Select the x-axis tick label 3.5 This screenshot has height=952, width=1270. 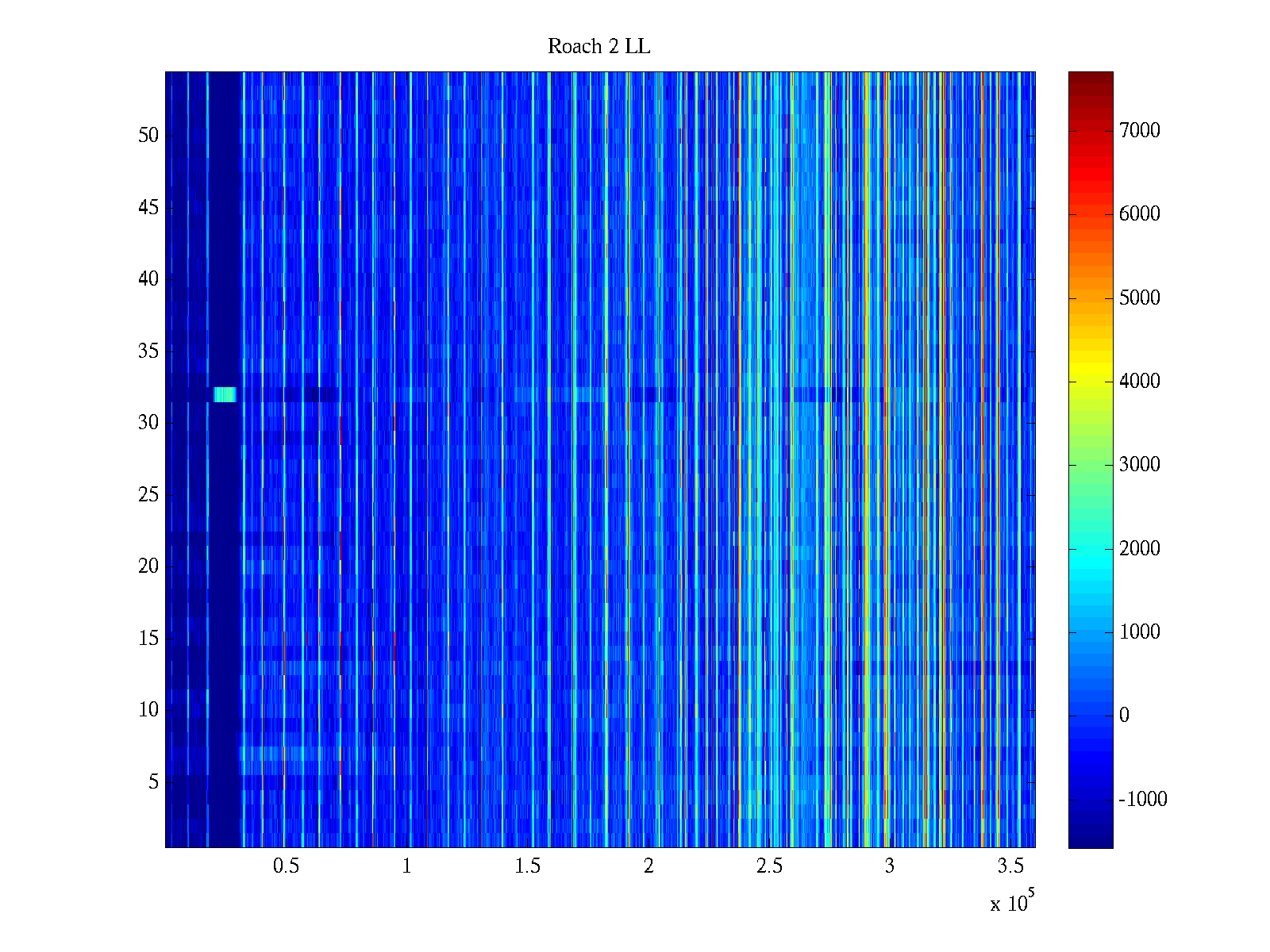click(x=1010, y=866)
